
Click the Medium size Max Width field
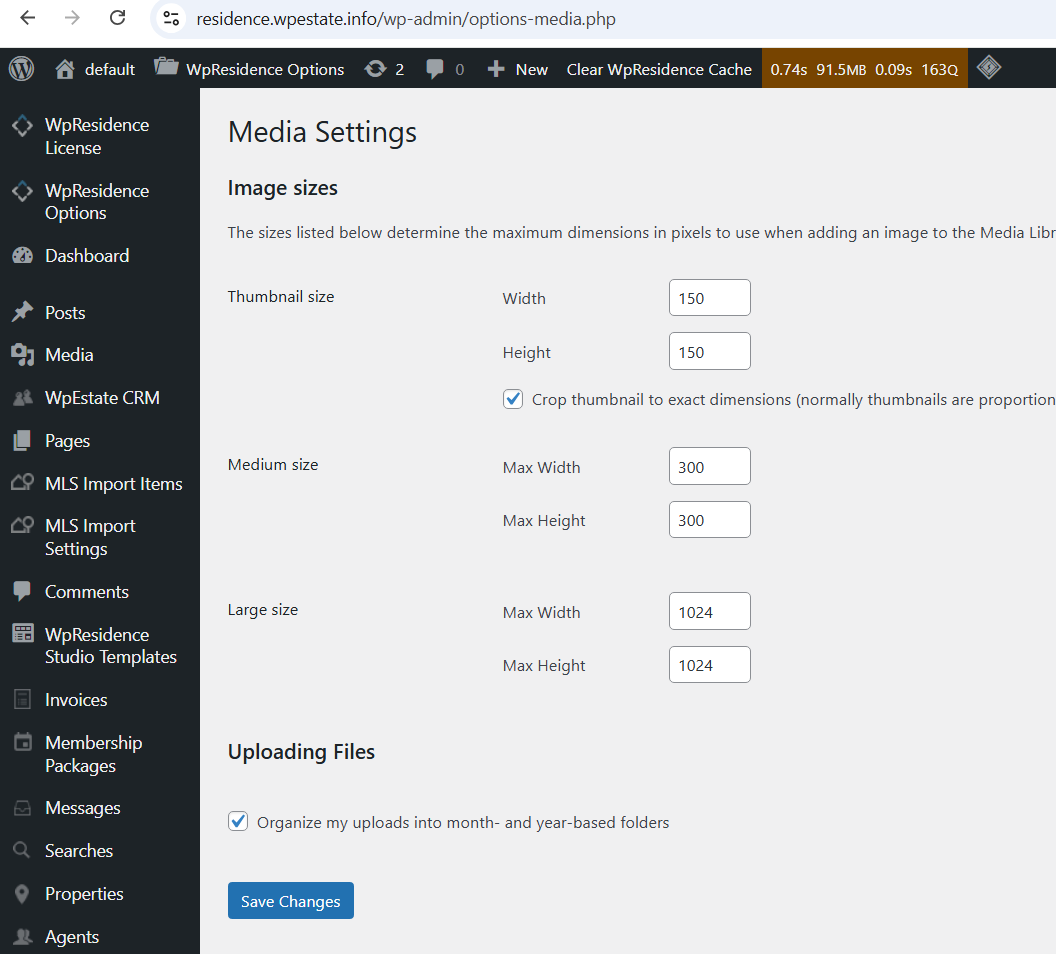[x=709, y=467]
